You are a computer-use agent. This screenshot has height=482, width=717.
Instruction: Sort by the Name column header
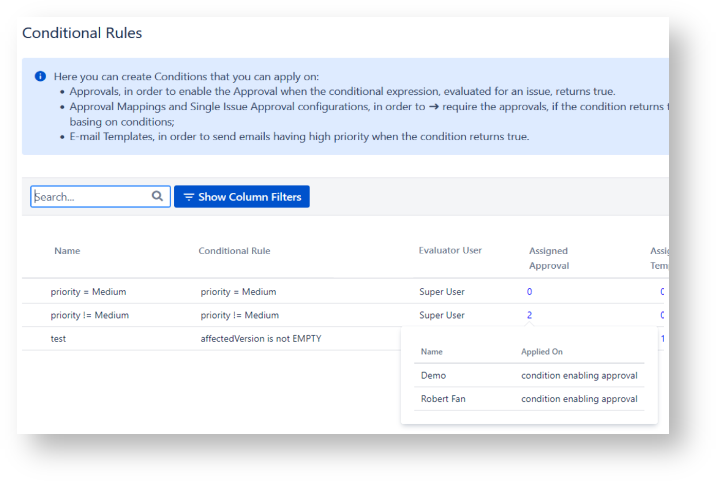(x=67, y=251)
